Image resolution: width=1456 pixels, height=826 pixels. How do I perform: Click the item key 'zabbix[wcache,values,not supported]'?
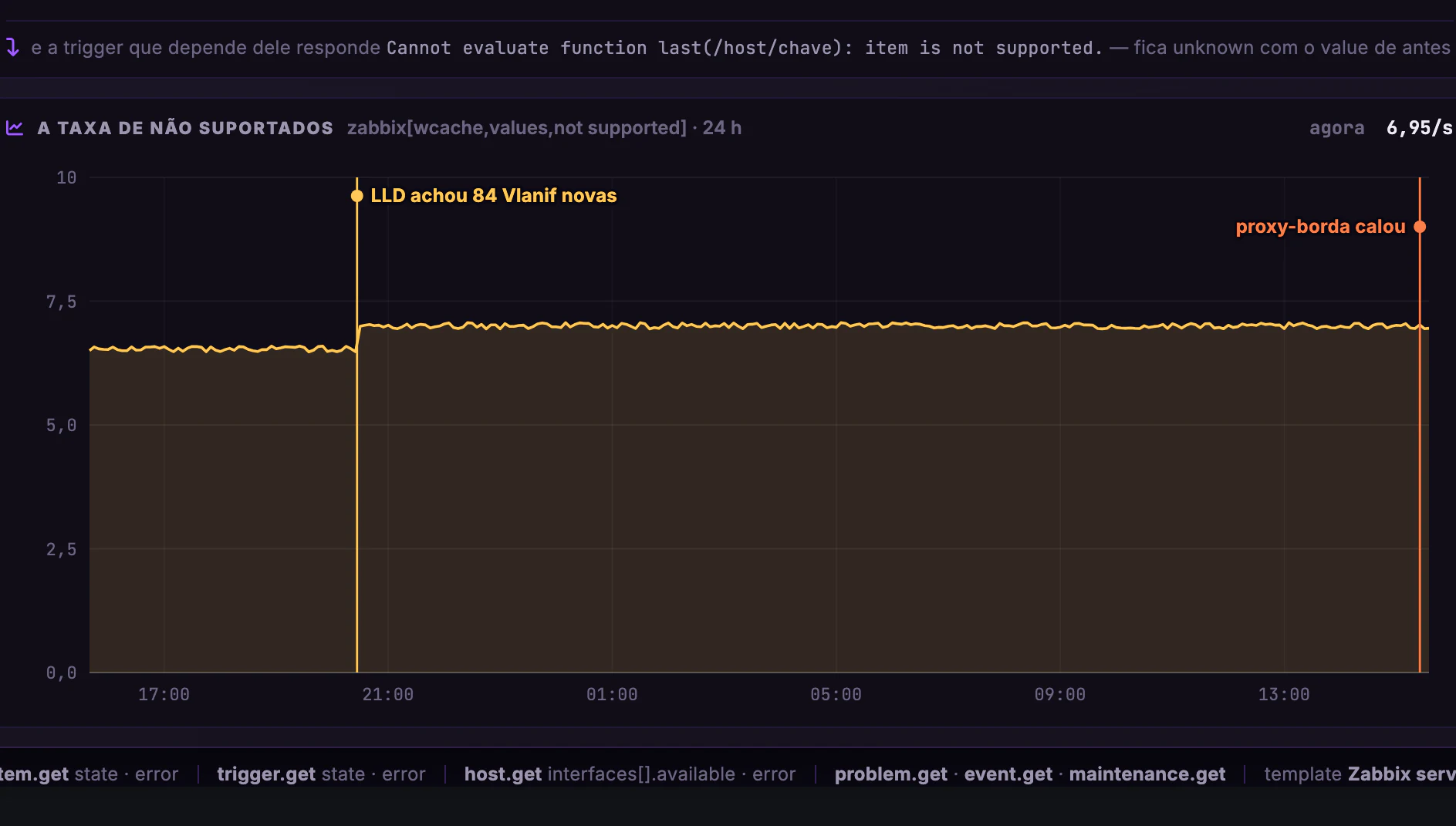[517, 128]
